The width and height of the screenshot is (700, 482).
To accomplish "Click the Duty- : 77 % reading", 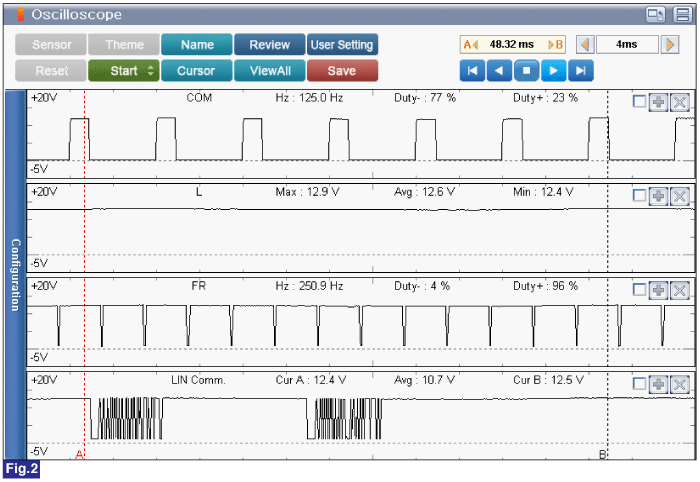I will point(425,98).
